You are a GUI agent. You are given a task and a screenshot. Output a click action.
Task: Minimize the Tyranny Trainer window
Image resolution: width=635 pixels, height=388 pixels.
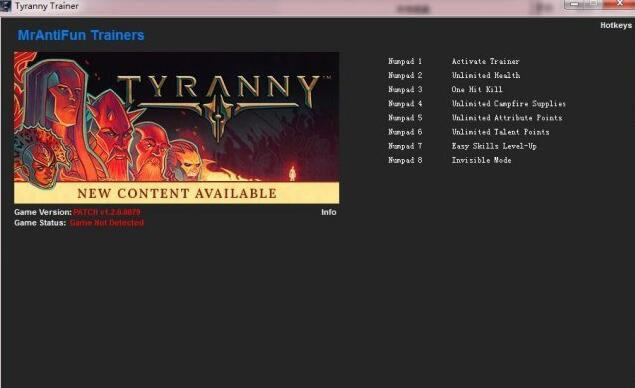pyautogui.click(x=574, y=4)
